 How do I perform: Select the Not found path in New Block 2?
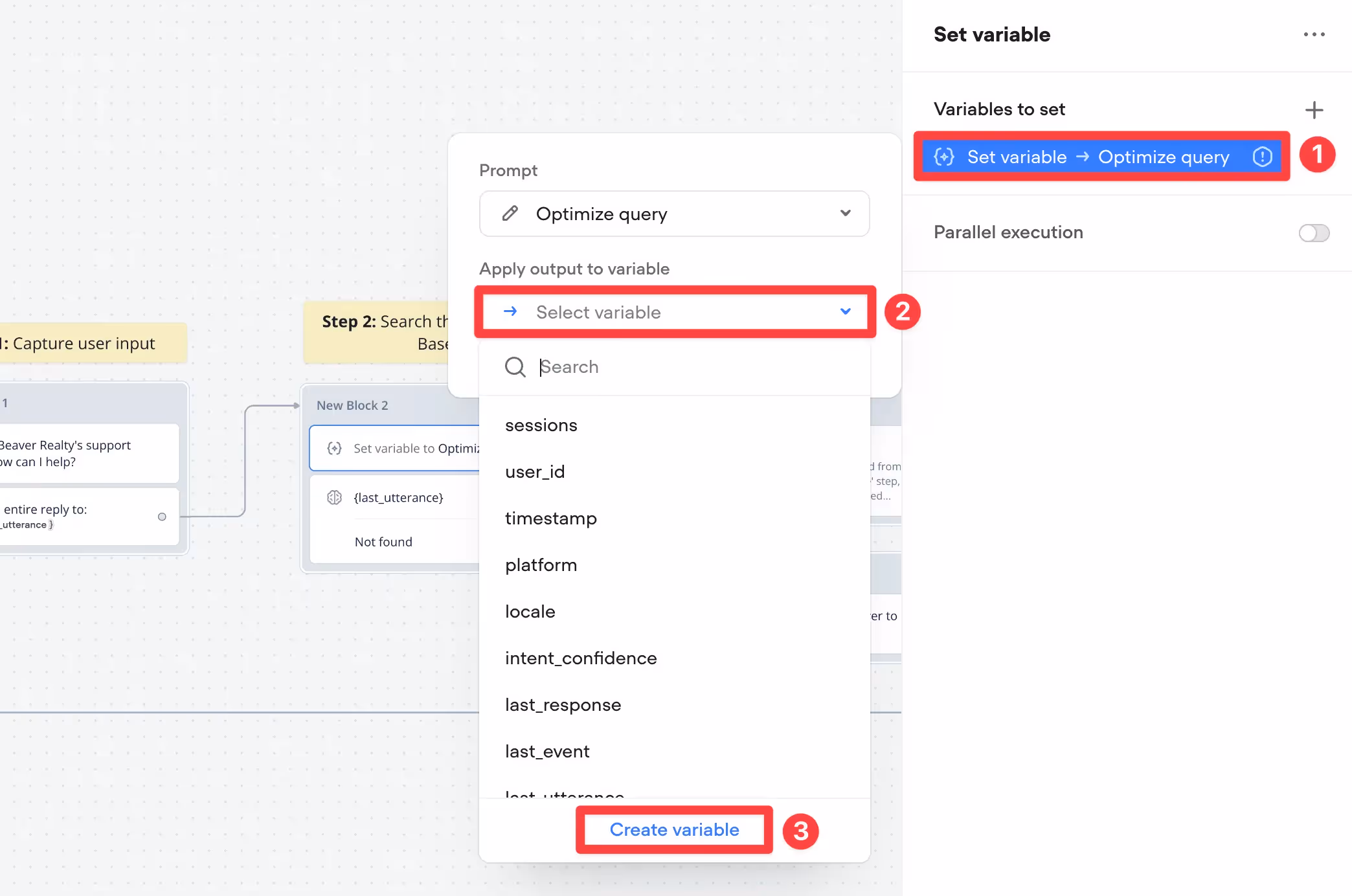click(x=383, y=542)
